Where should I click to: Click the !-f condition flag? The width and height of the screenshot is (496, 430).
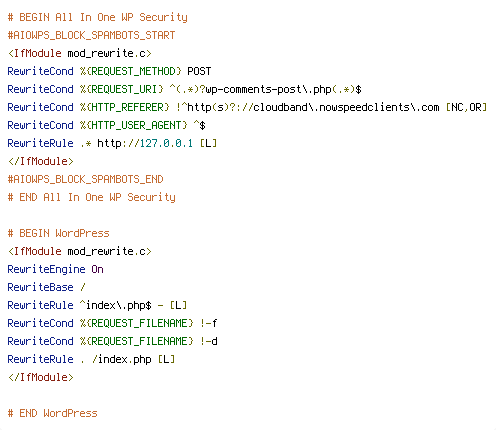pyautogui.click(x=208, y=323)
